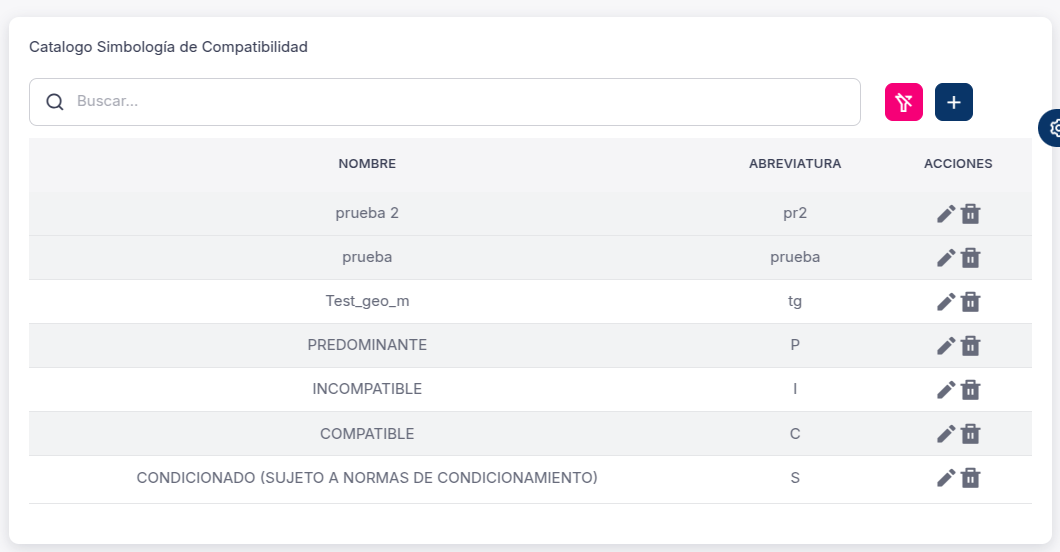
Task: Edit the PREDOMINANTE row
Action: (946, 346)
